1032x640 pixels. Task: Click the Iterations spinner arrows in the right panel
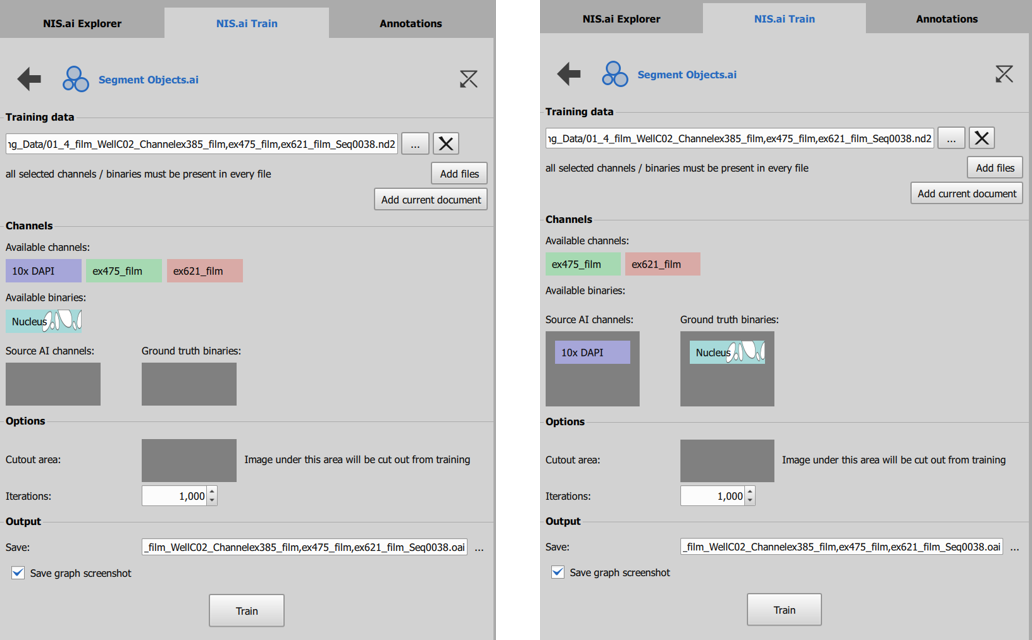pos(750,496)
